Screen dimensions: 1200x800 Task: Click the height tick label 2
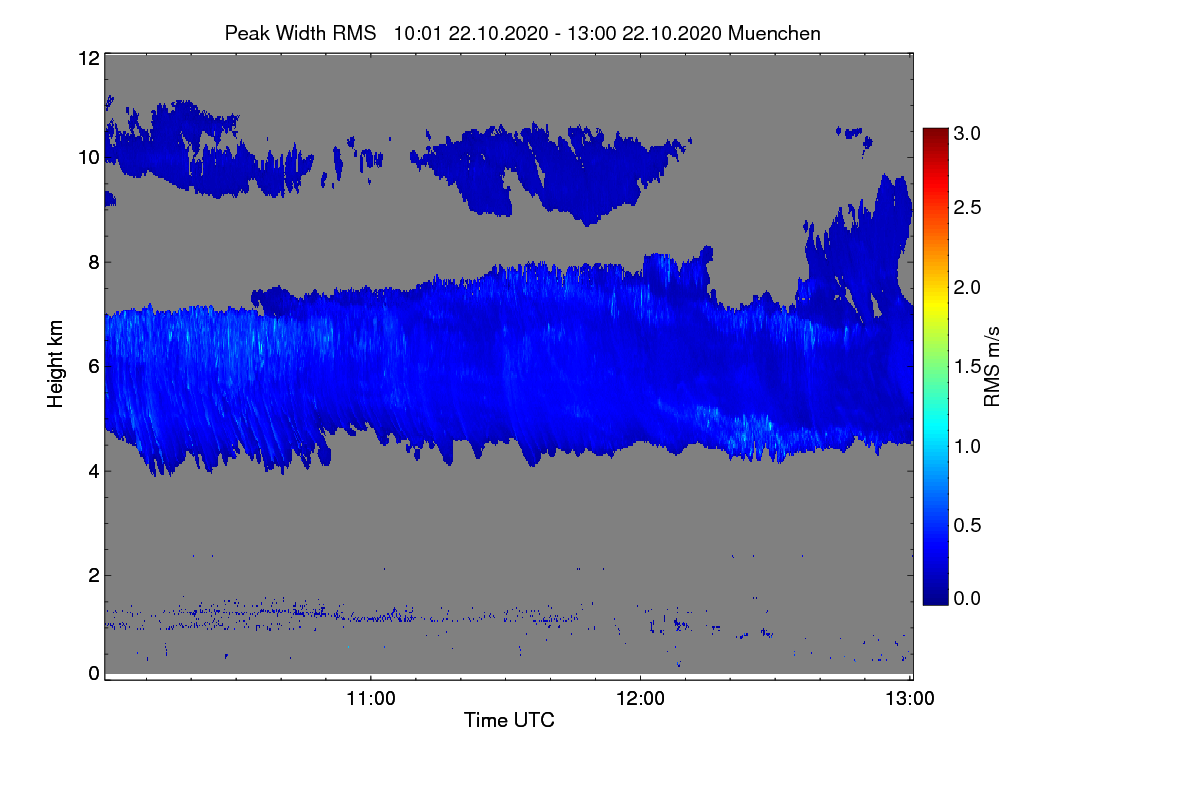[94, 575]
